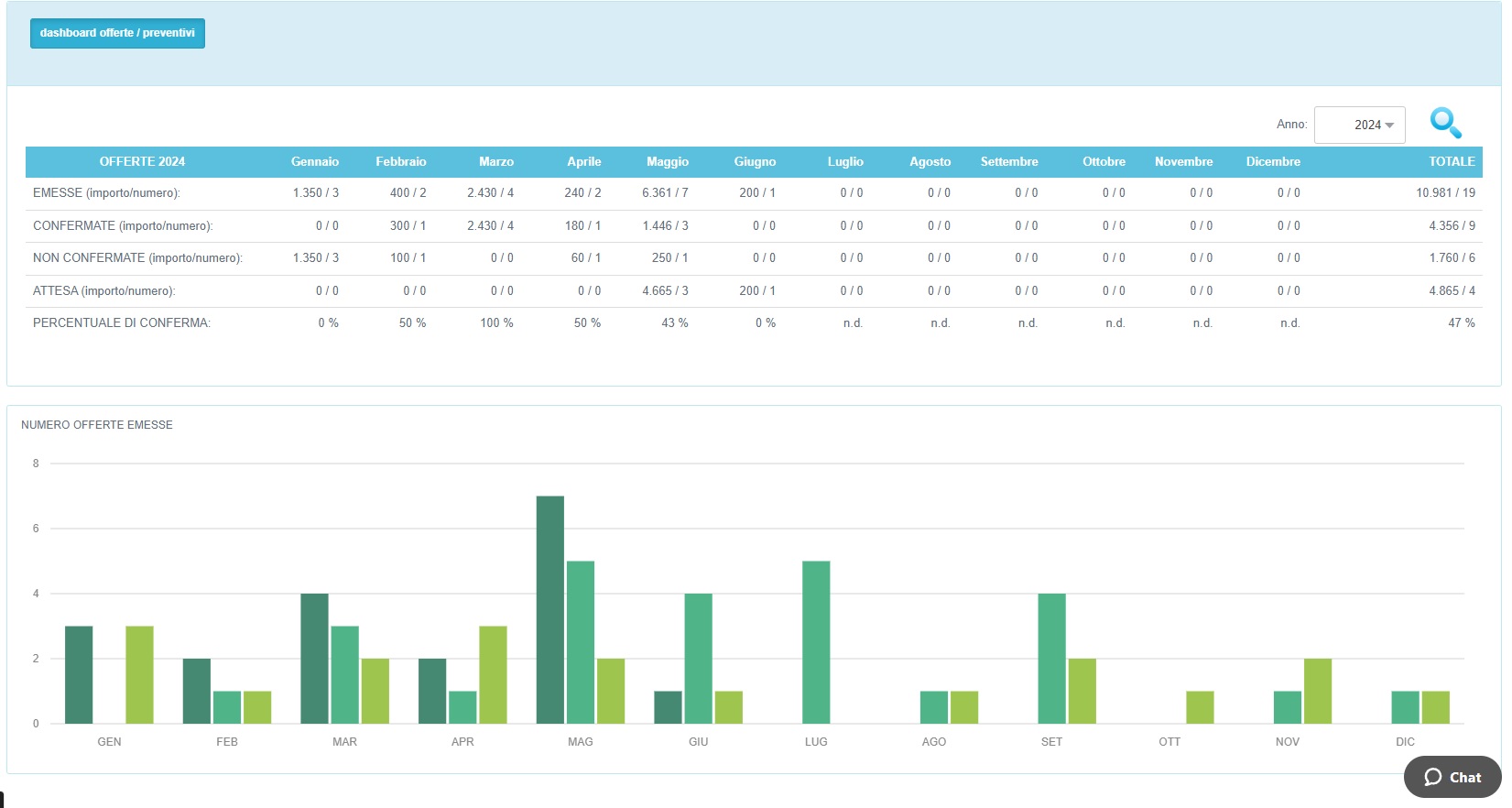Image resolution: width=1512 pixels, height=808 pixels.
Task: Open the Chat widget button
Action: click(1452, 777)
